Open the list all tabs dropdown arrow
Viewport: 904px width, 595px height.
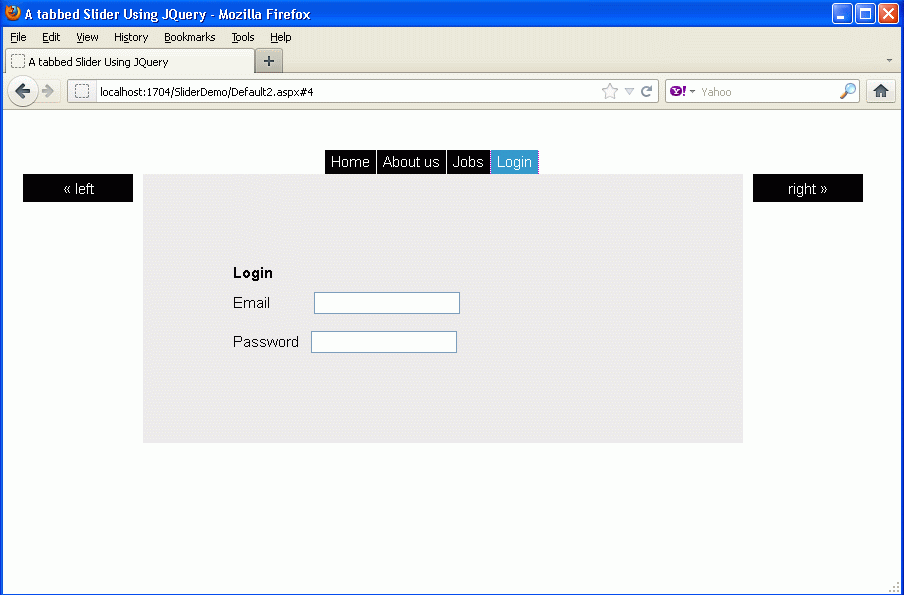coord(889,61)
